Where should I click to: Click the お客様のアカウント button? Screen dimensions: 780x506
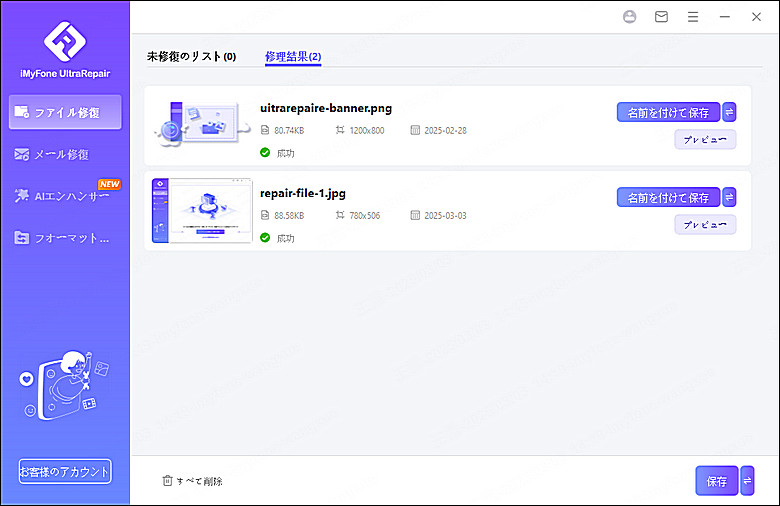(x=65, y=471)
